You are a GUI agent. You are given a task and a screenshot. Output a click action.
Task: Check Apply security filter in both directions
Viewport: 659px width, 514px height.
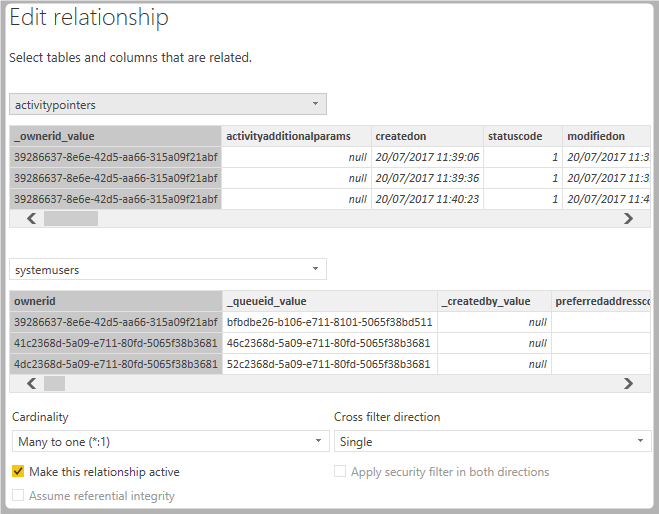click(341, 472)
